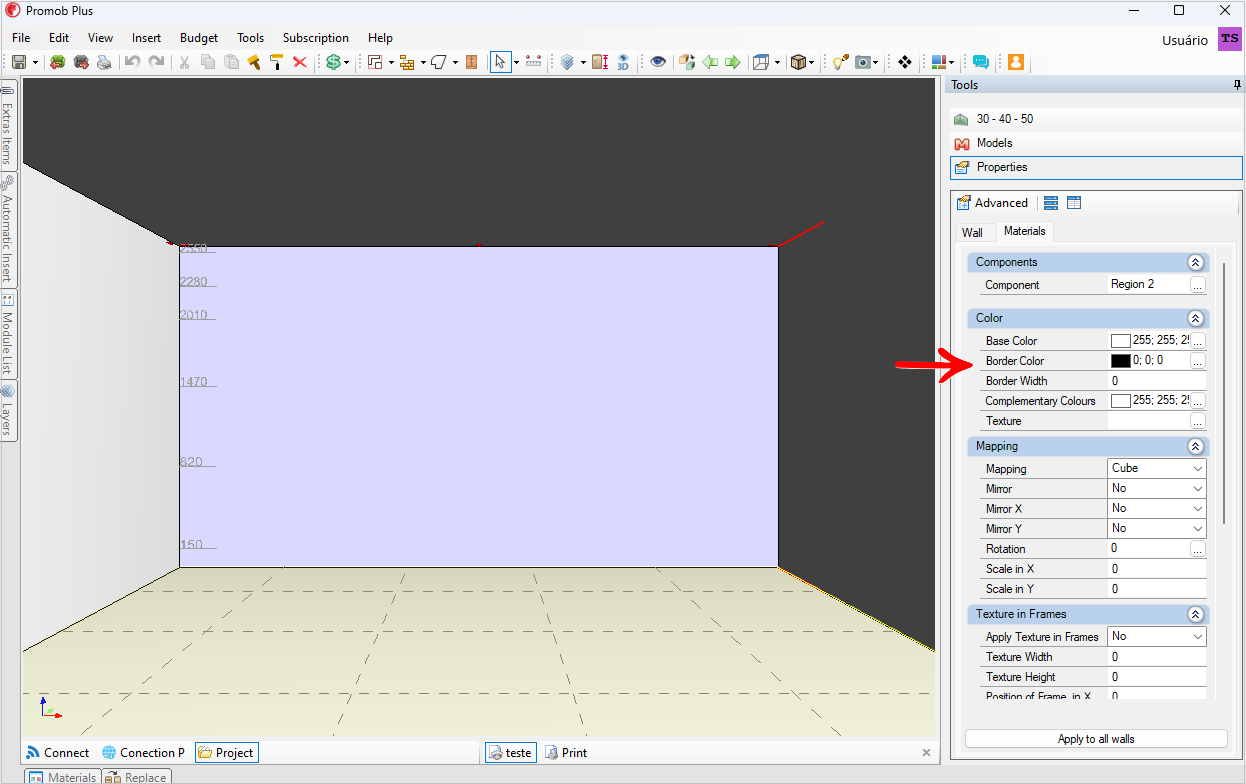Click the 3D view icon
Viewport: 1246px width, 784px height.
622,62
